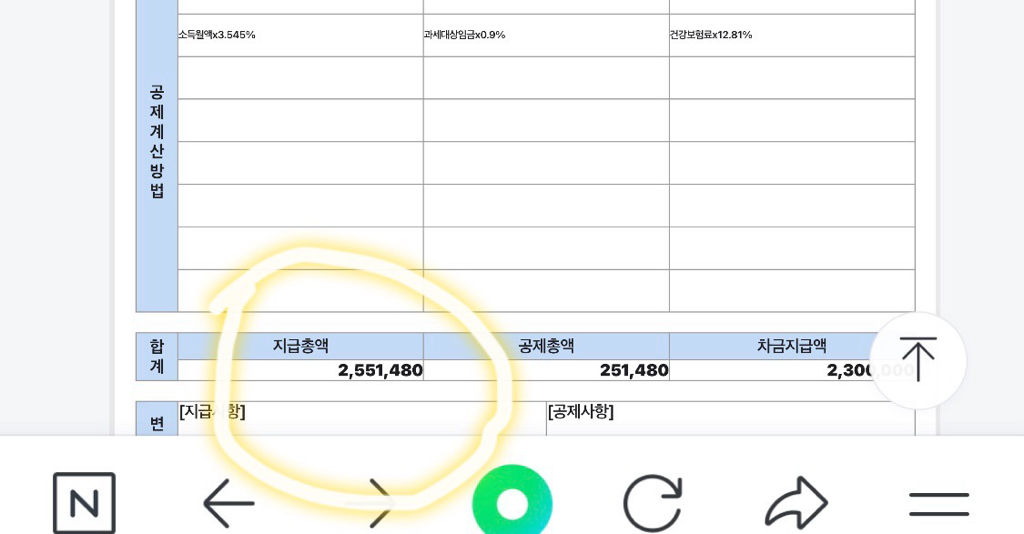Tap the 공제계산방법 row label
Screen dimensions: 1024x534
coord(157,142)
